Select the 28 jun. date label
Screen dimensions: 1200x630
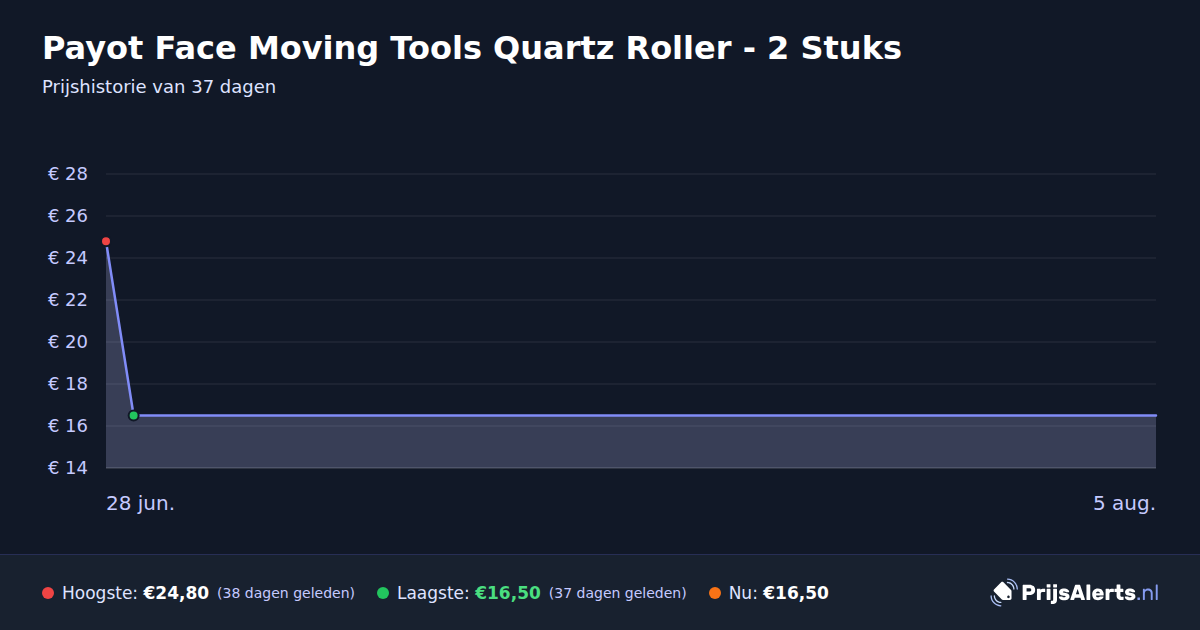[x=141, y=503]
